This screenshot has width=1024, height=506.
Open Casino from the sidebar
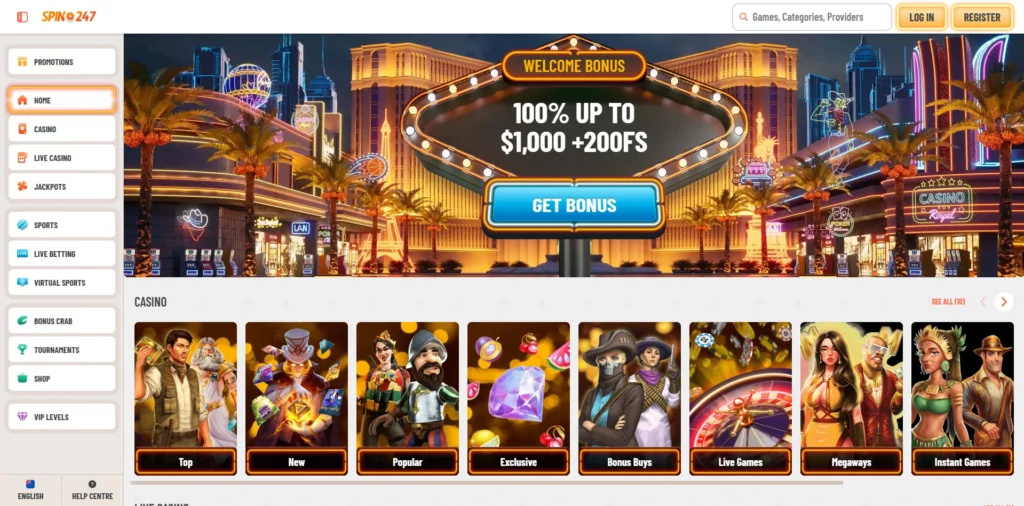62,129
